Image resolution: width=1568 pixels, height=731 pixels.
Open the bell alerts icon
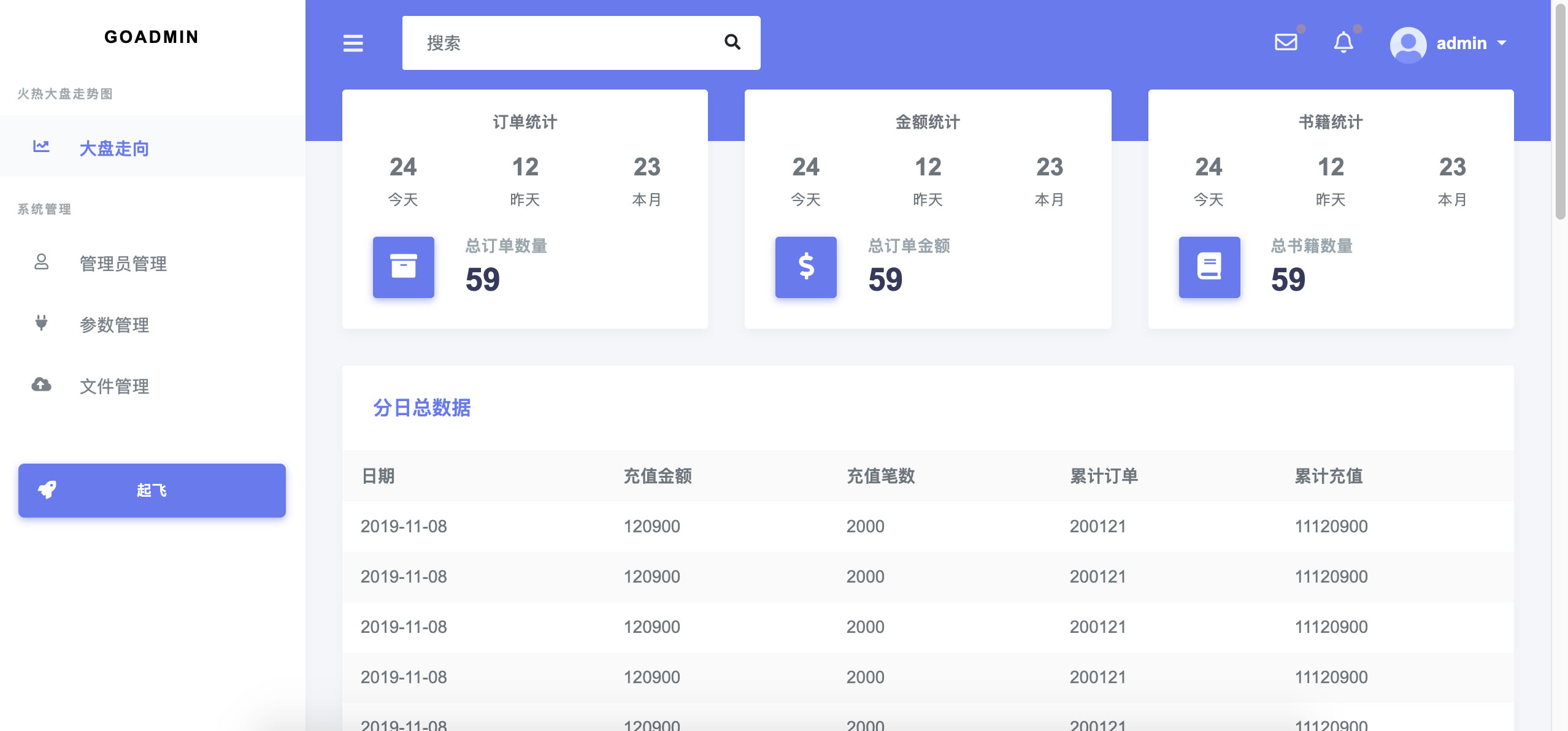[x=1343, y=42]
